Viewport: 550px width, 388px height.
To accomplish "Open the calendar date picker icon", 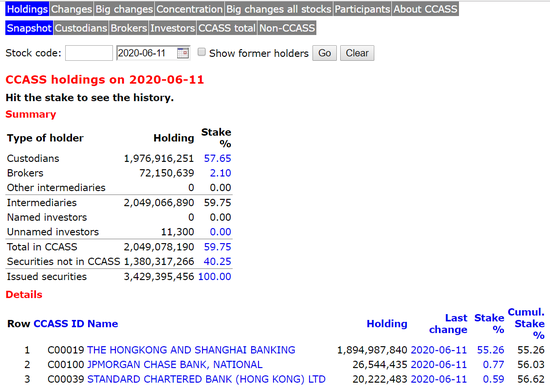I will (x=183, y=53).
